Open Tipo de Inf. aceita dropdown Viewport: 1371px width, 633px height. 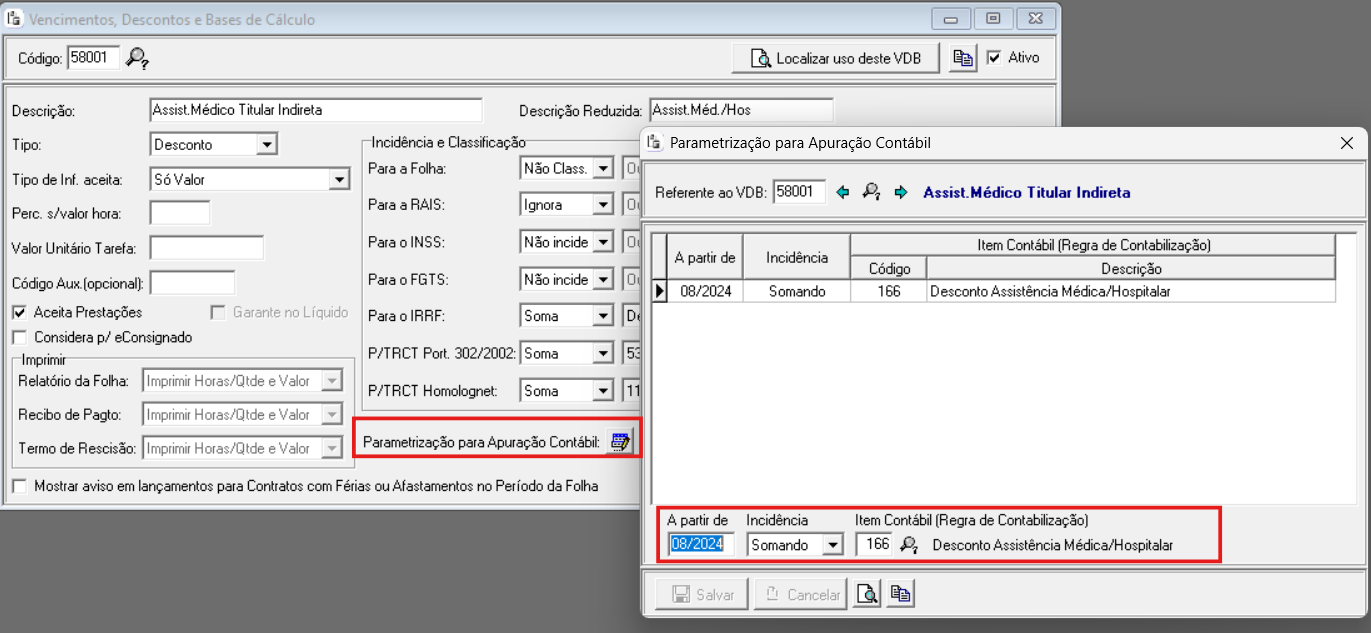pos(339,180)
